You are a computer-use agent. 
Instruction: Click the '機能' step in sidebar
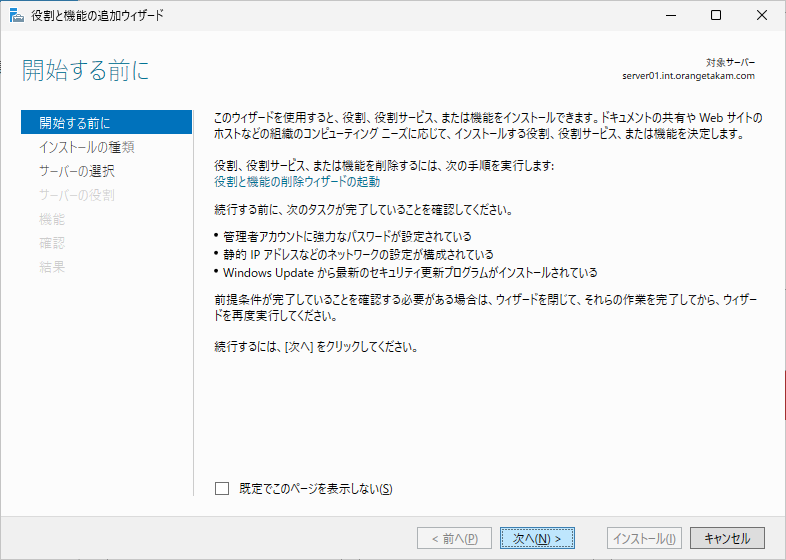[x=52, y=219]
